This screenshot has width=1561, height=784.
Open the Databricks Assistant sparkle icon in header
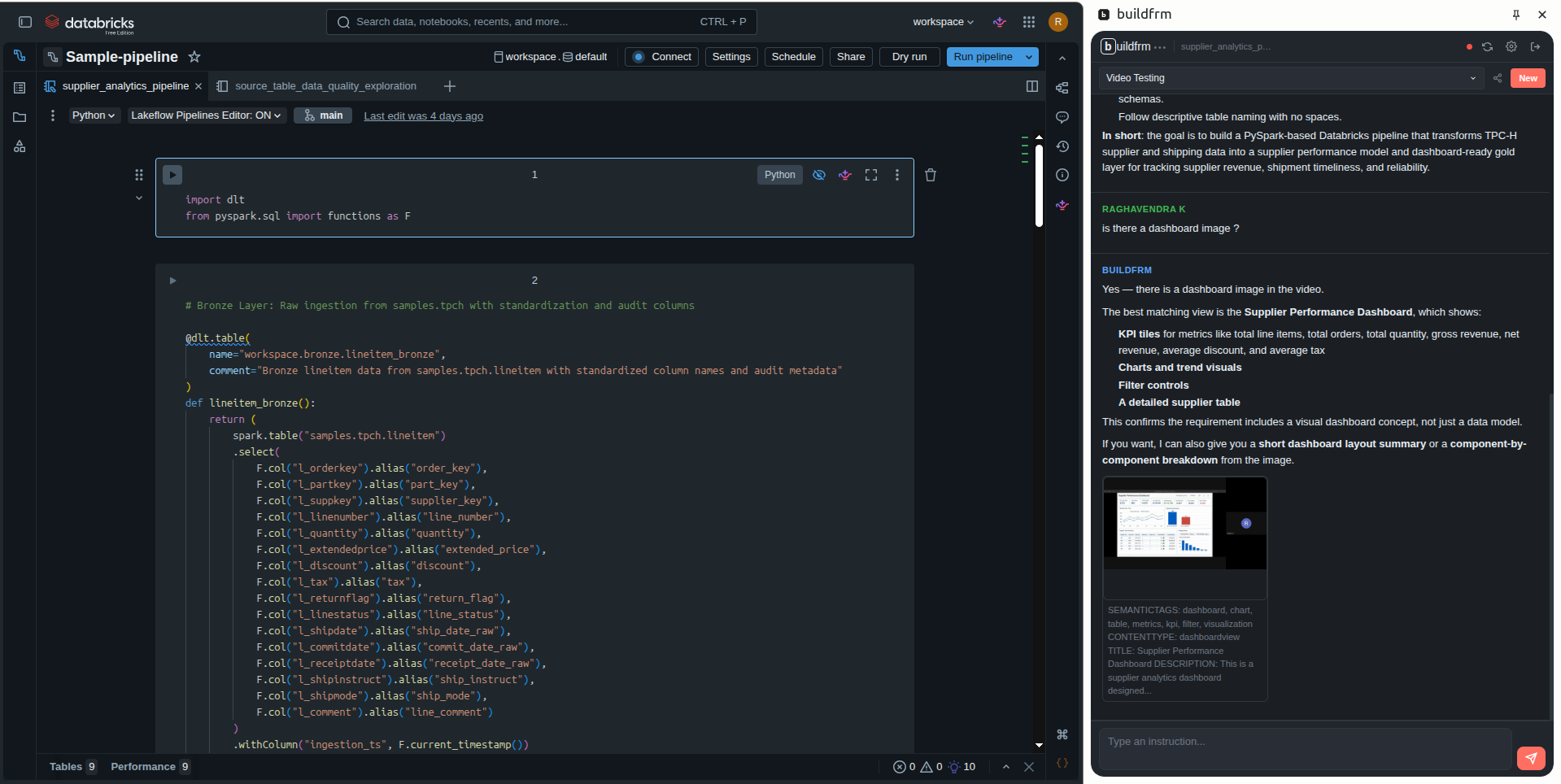tap(1000, 22)
